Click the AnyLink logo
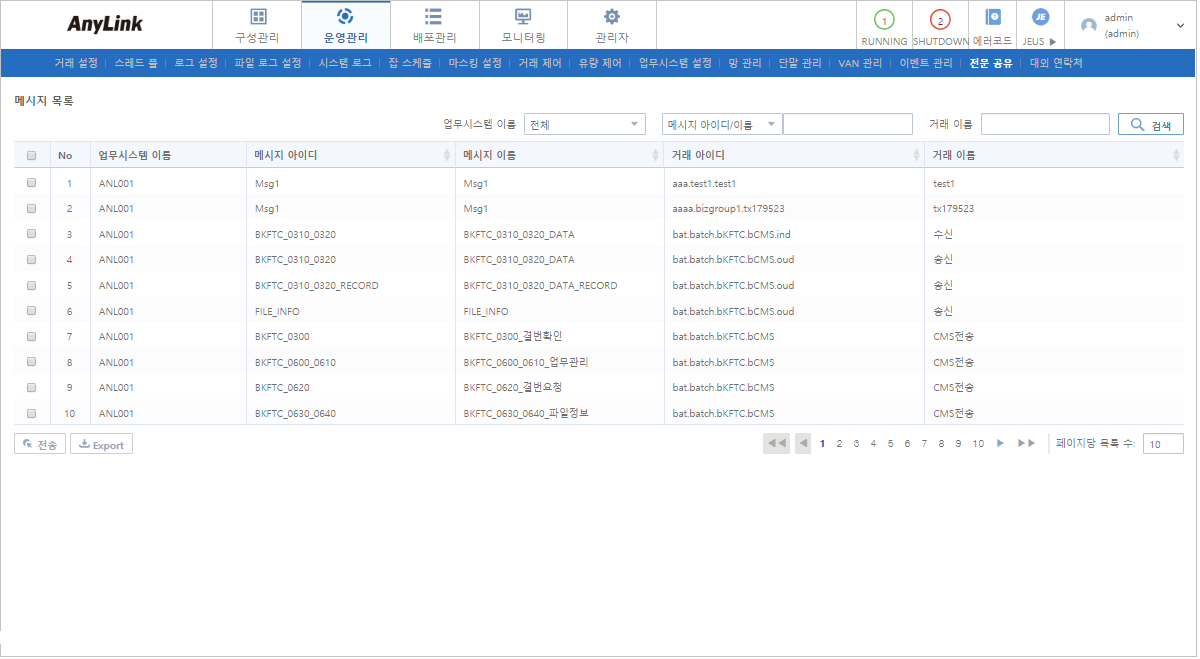The width and height of the screenshot is (1200, 659). 105,24
